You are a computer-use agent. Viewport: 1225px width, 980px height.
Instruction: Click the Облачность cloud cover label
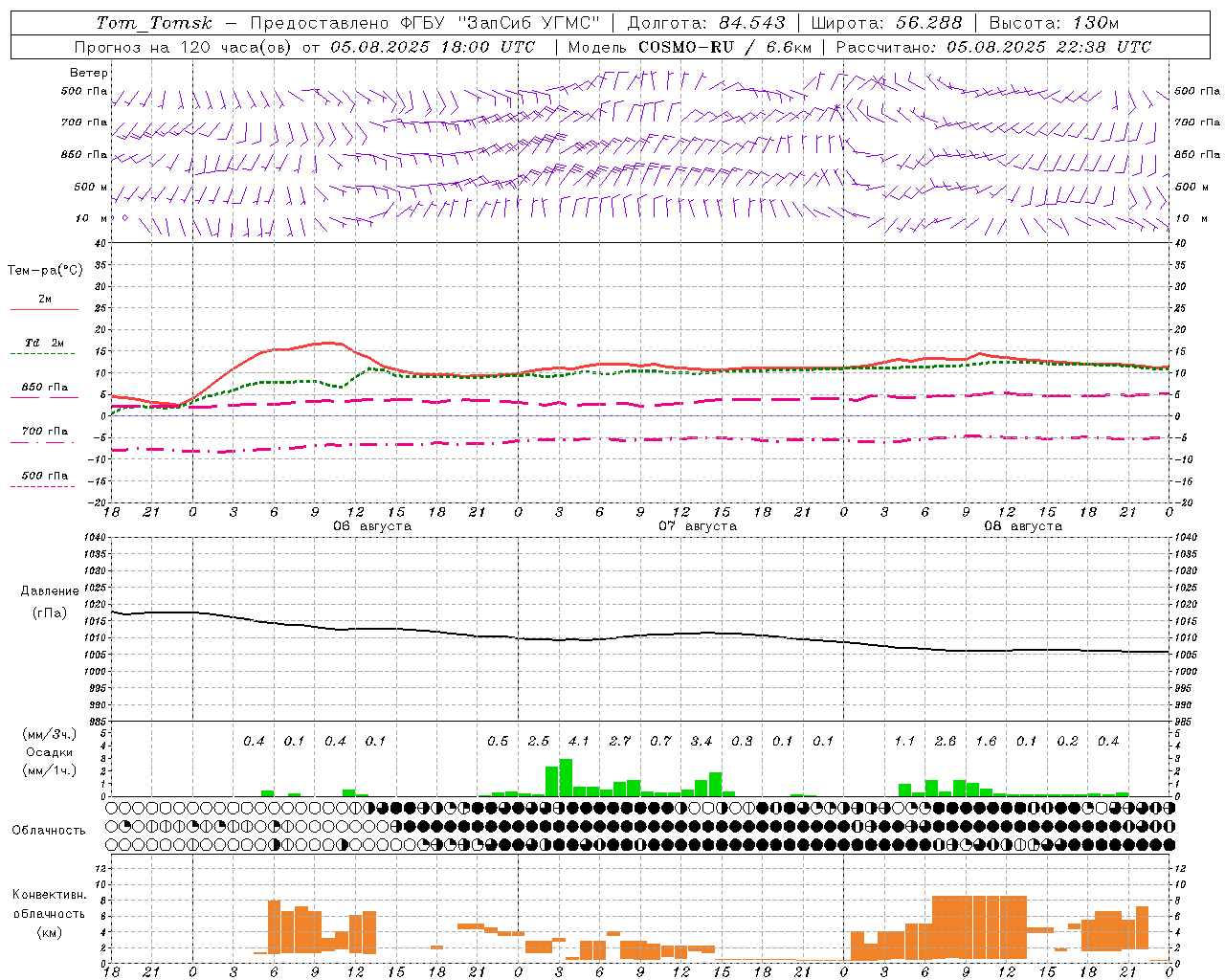pos(49,831)
